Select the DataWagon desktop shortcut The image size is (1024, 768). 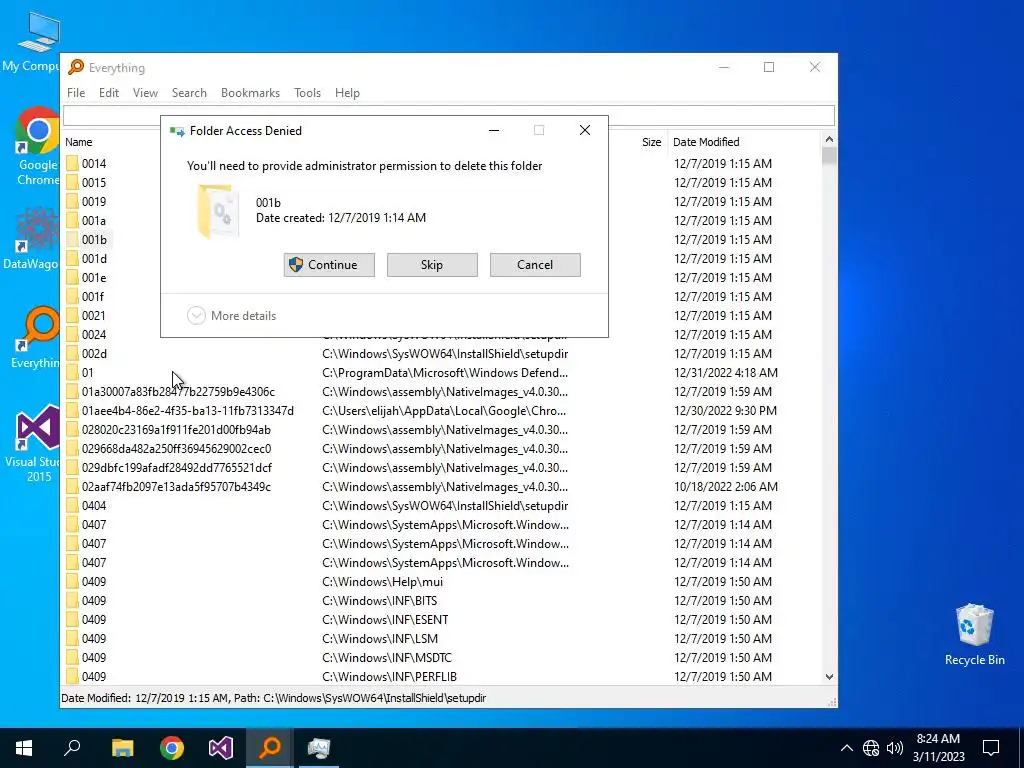pos(31,238)
